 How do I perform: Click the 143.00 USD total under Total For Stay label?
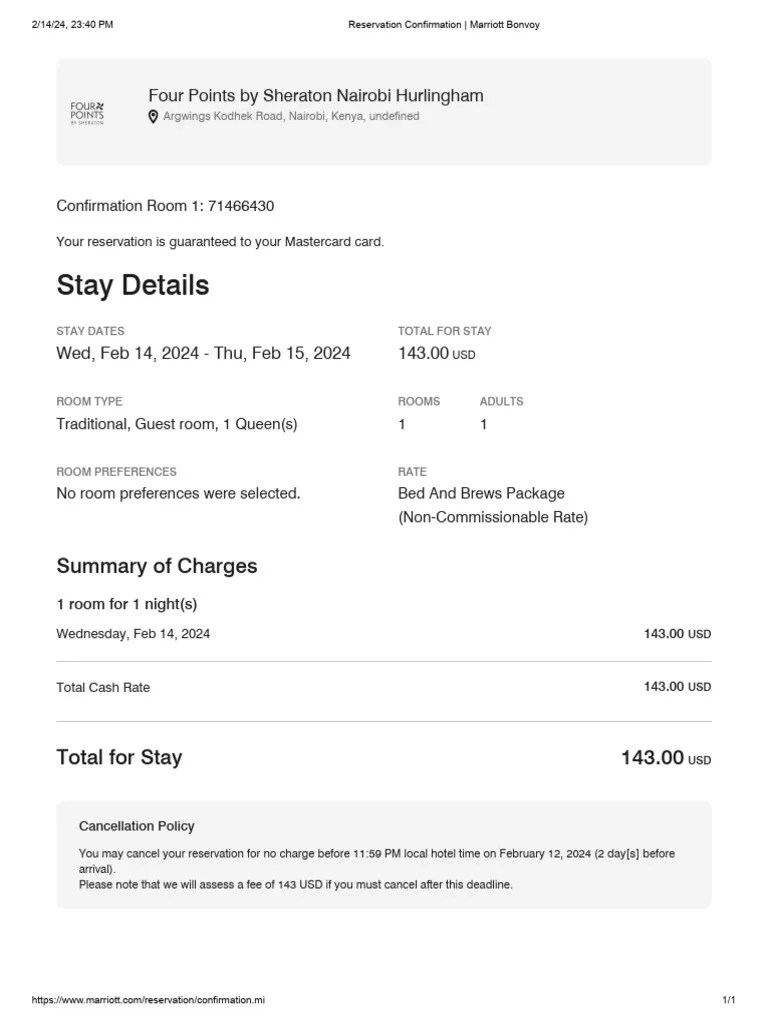(x=437, y=353)
